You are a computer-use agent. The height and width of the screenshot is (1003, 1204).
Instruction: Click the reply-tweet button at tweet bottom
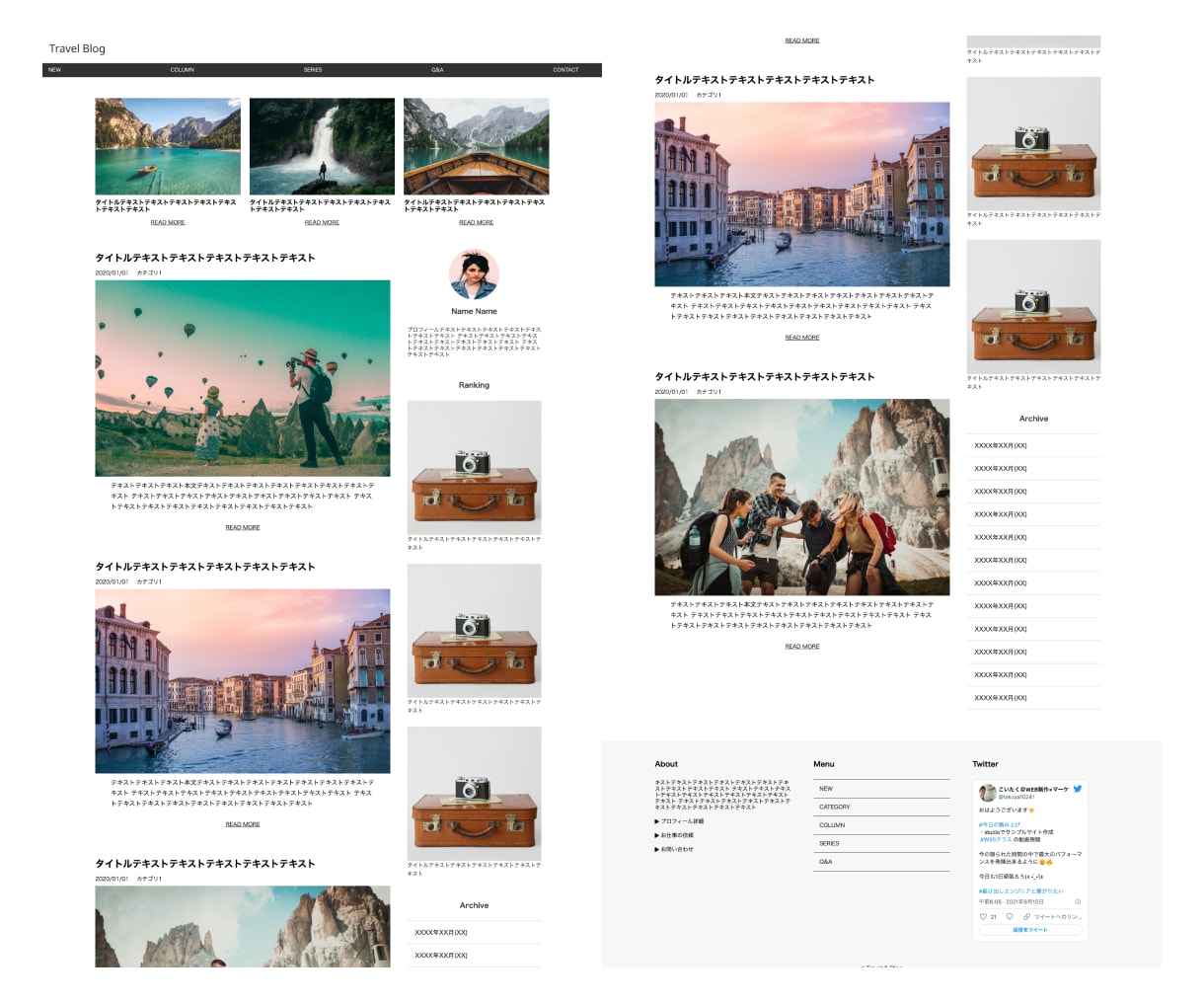1030,930
